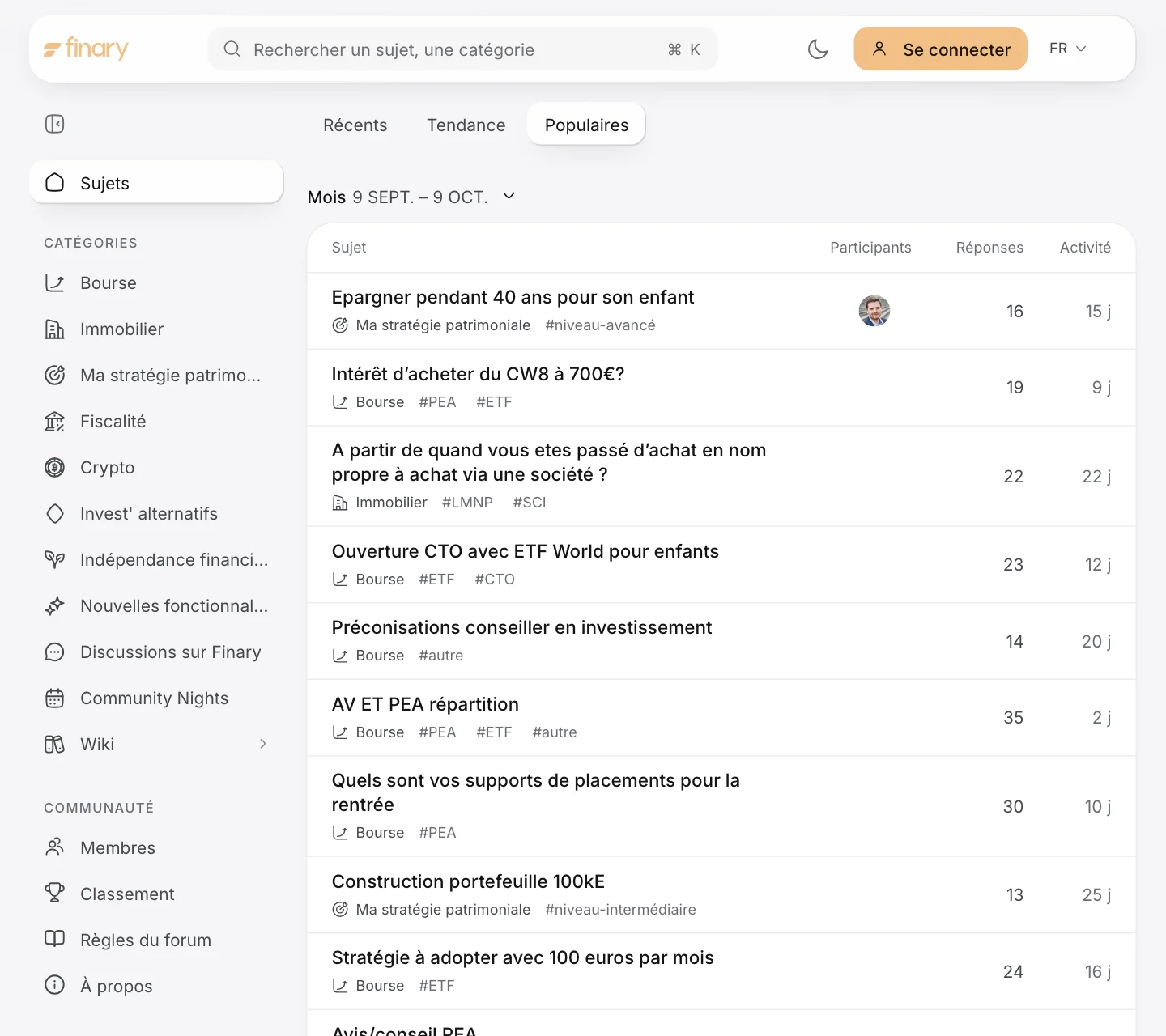The image size is (1166, 1036).
Task: Click the Membres people icon
Action: 54,847
